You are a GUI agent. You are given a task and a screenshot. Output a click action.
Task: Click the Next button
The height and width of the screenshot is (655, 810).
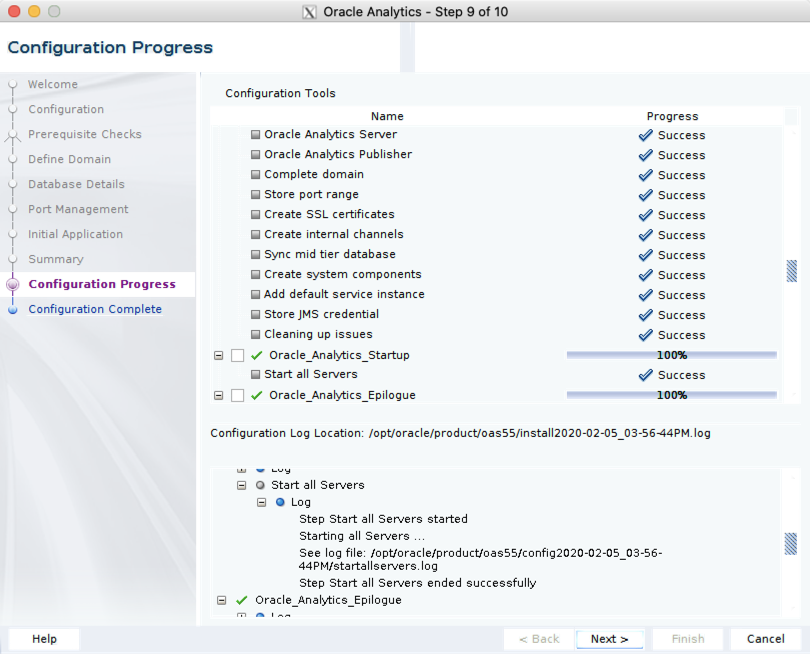pos(610,638)
